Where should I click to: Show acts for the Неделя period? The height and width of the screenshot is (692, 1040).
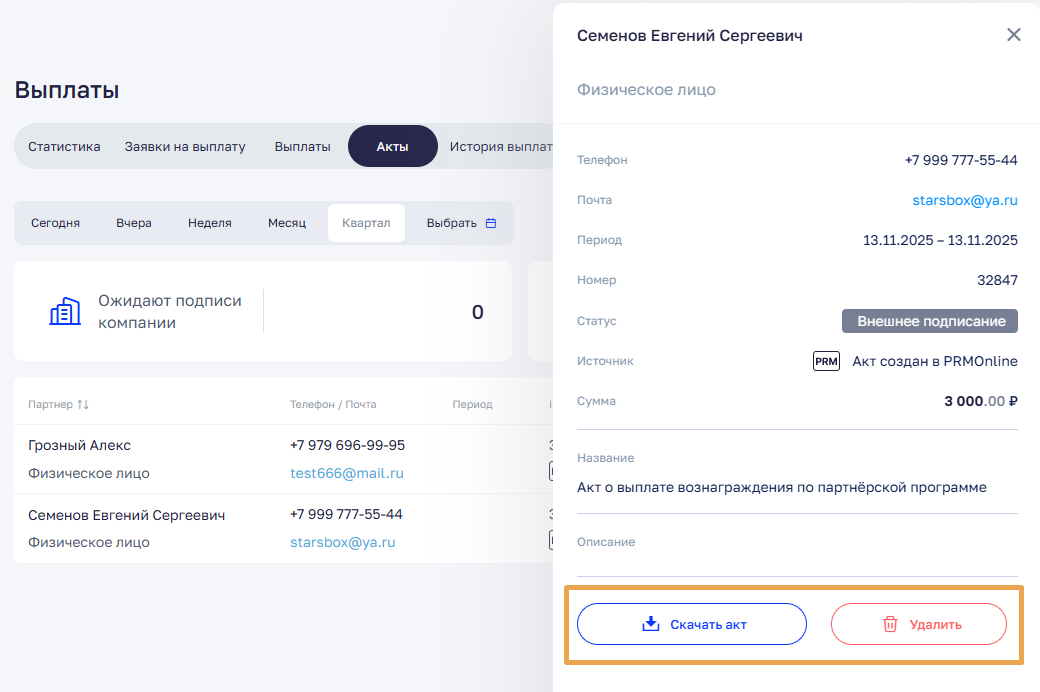click(210, 223)
